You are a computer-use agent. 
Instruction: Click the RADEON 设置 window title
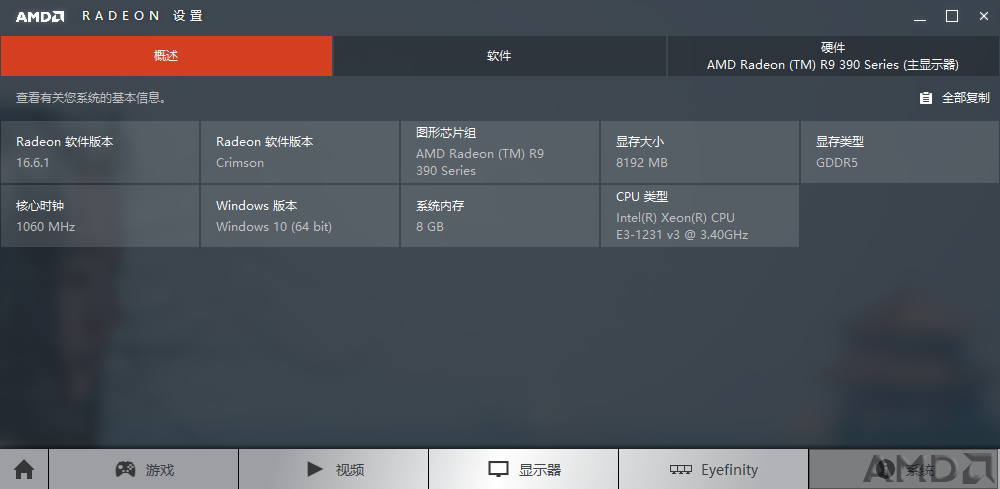pos(142,17)
